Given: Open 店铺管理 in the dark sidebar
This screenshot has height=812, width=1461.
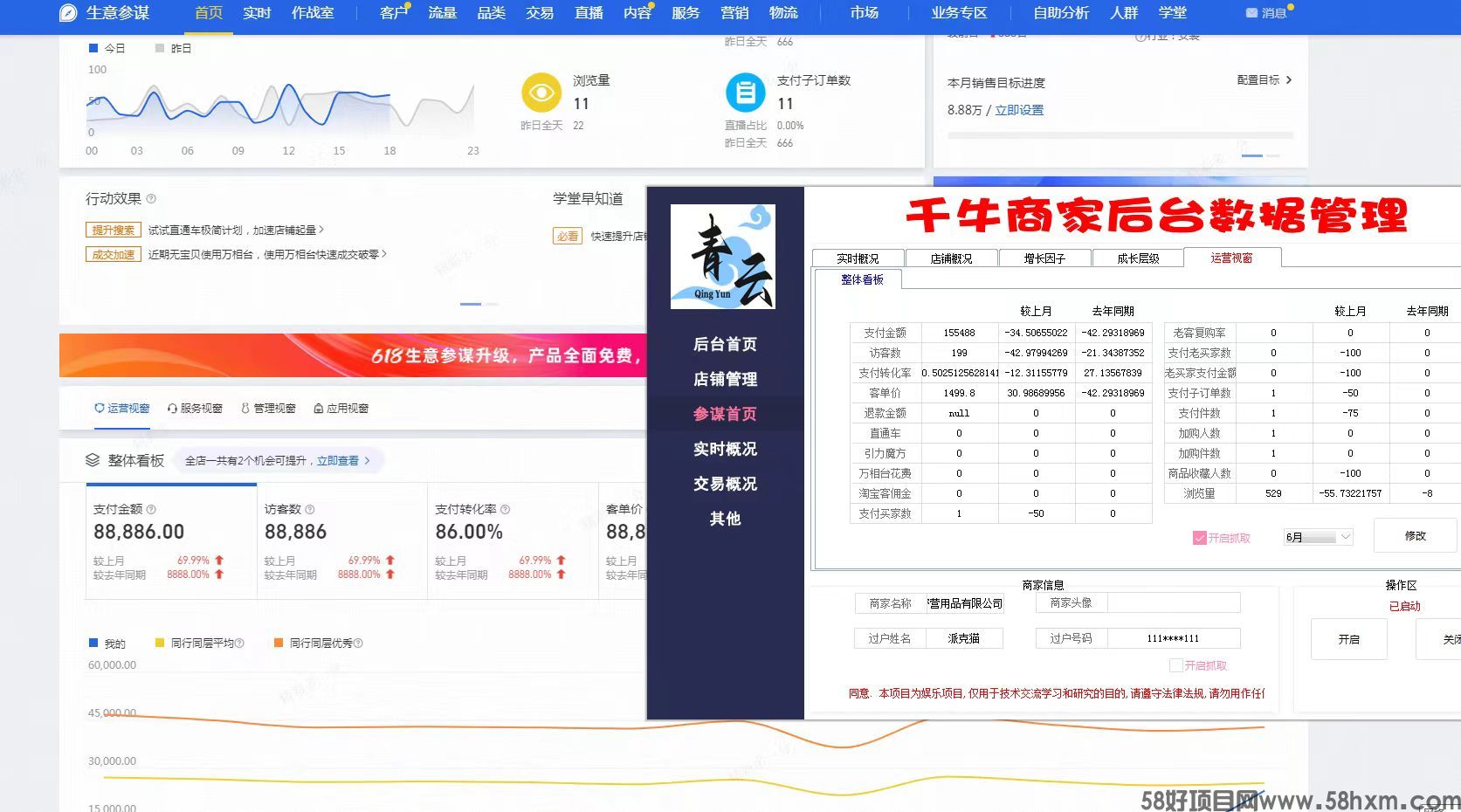Looking at the screenshot, I should pos(725,379).
